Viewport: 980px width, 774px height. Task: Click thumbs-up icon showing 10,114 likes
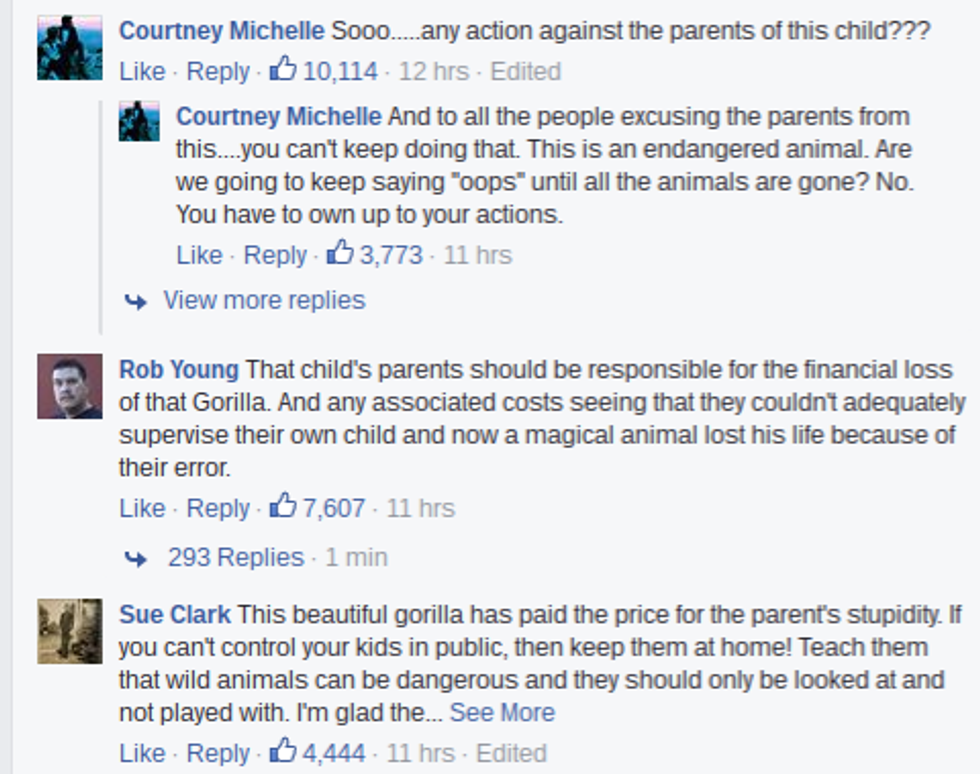click(284, 70)
